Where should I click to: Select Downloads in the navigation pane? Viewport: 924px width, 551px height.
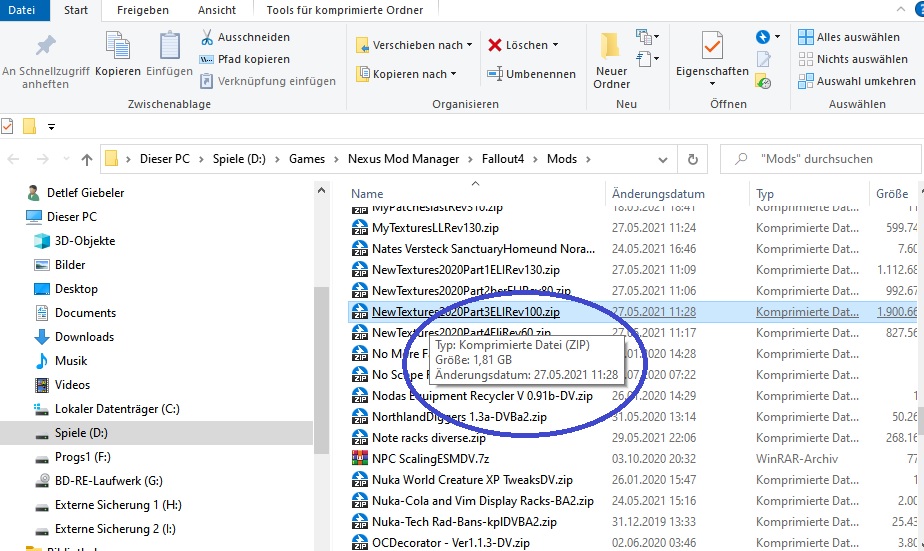(x=84, y=337)
